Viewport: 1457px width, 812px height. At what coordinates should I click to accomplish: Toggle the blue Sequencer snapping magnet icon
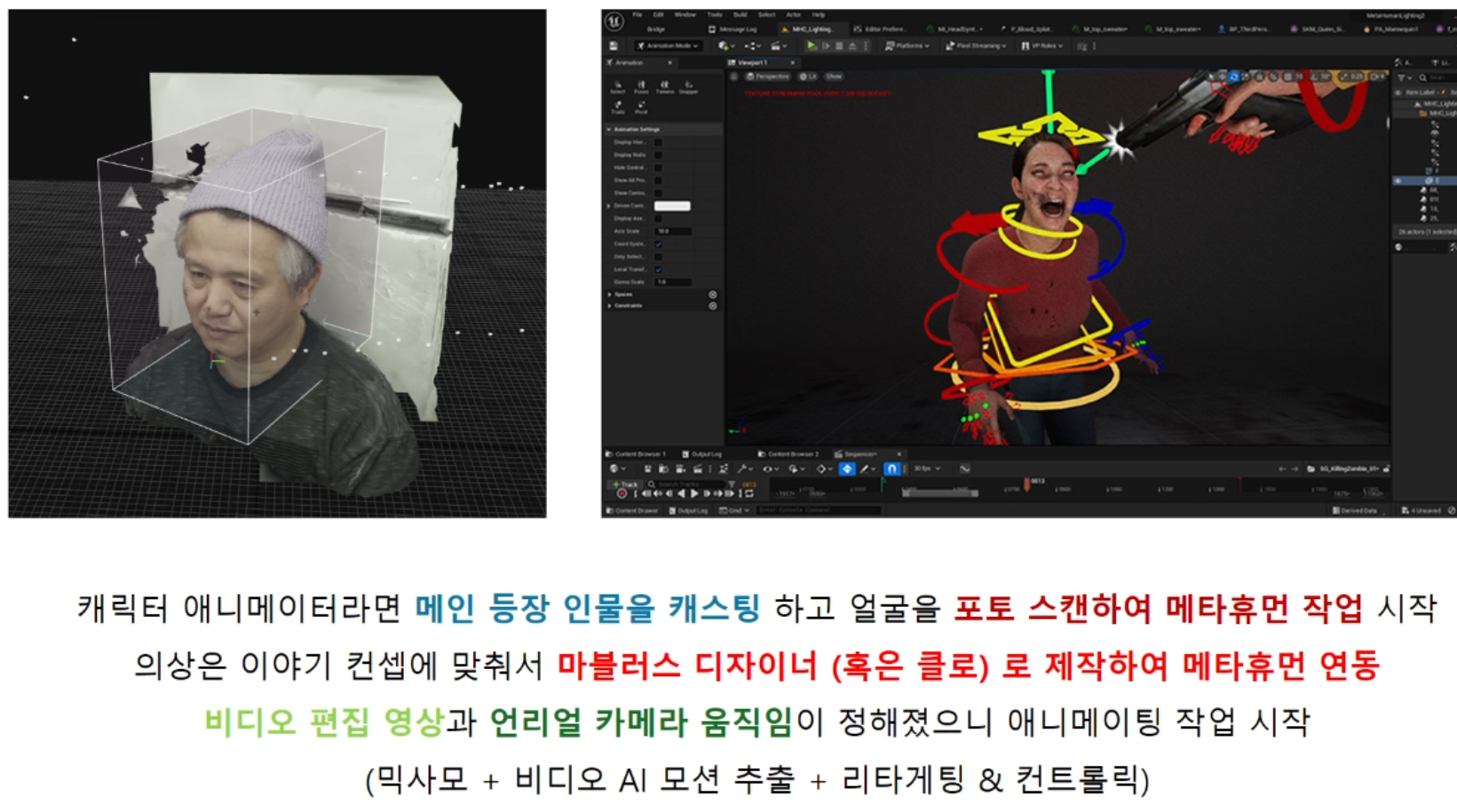pos(891,469)
